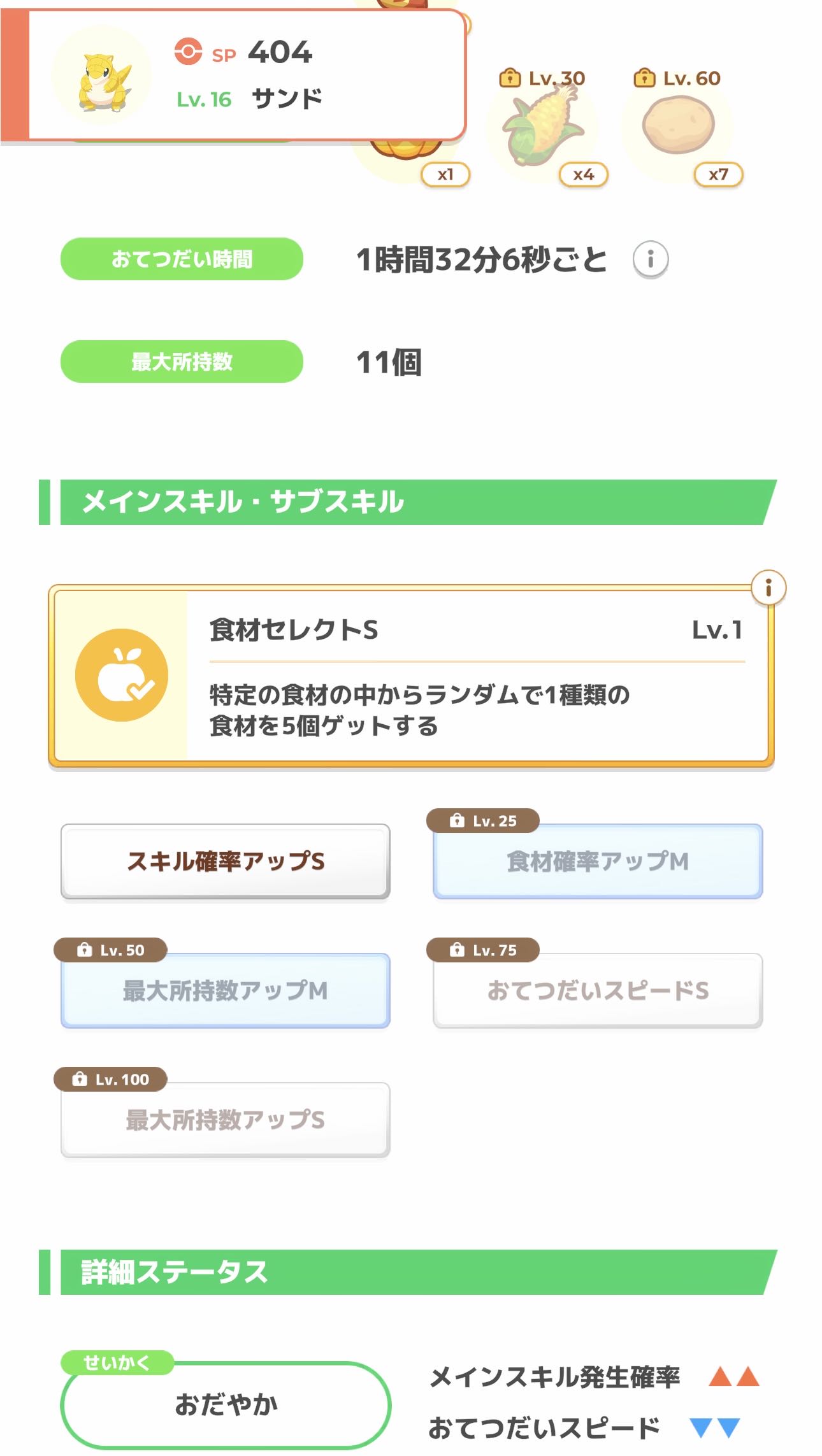The width and height of the screenshot is (822, 1456).
Task: Tap the green おてつだい時間 label
Action: click(x=182, y=259)
